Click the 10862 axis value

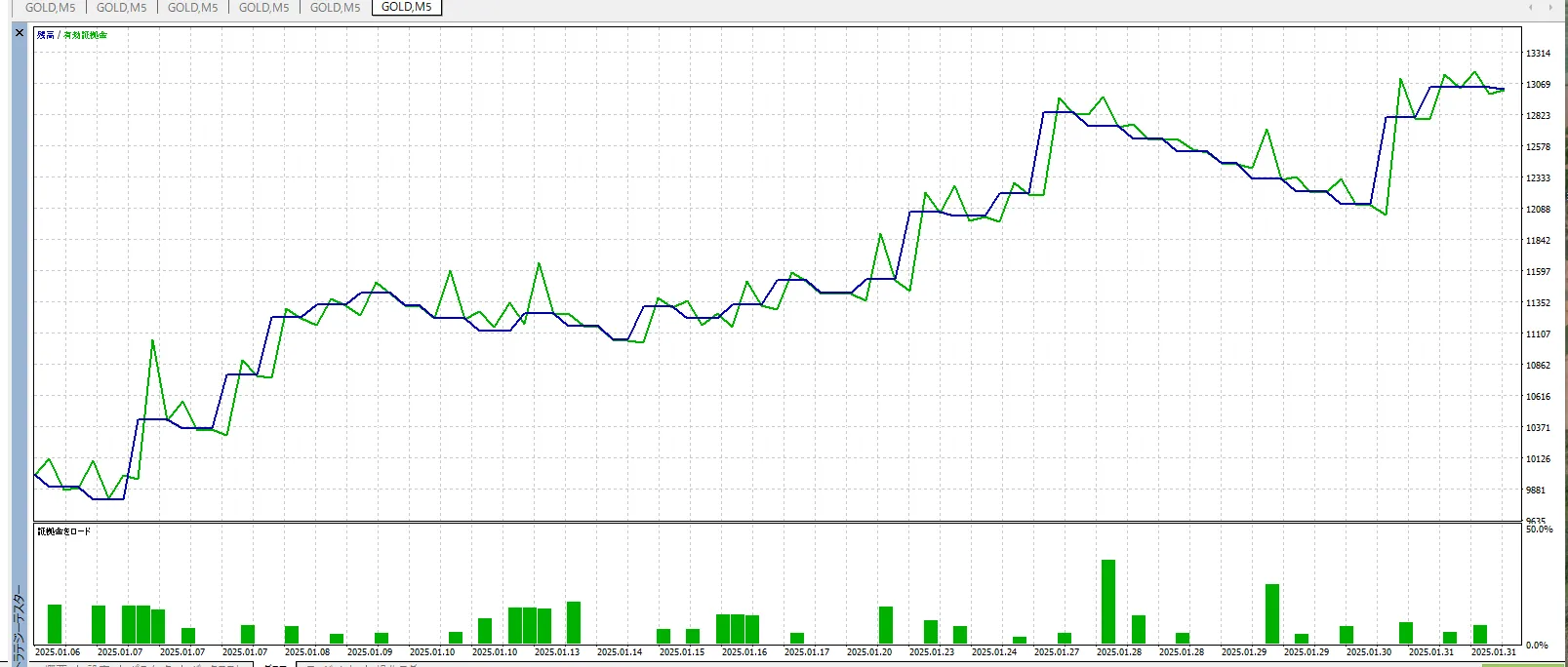[x=1539, y=366]
